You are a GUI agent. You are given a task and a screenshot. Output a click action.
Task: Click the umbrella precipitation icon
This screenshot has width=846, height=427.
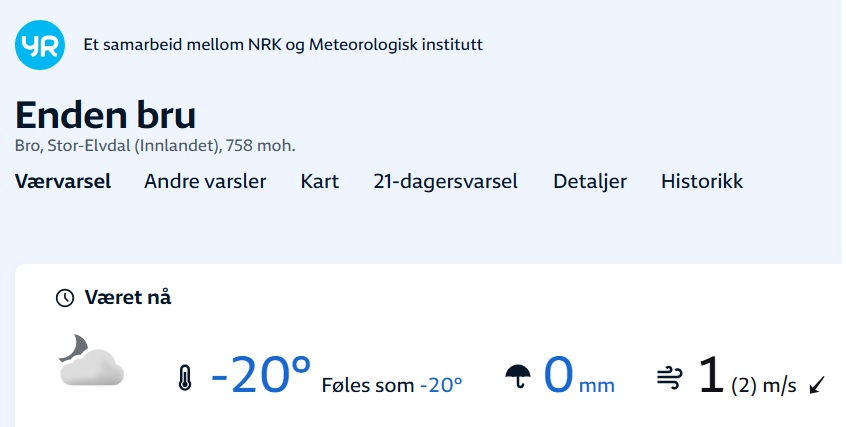pyautogui.click(x=517, y=378)
